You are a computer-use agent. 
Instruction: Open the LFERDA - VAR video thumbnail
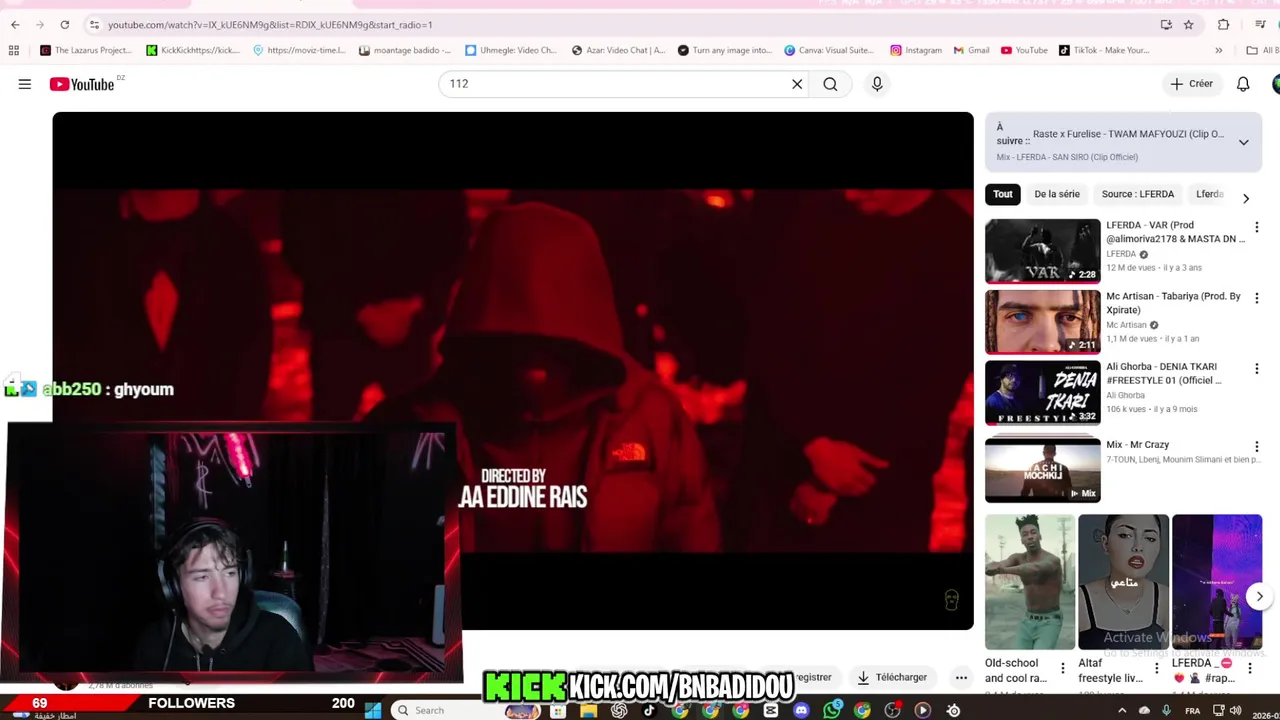[x=1042, y=251]
